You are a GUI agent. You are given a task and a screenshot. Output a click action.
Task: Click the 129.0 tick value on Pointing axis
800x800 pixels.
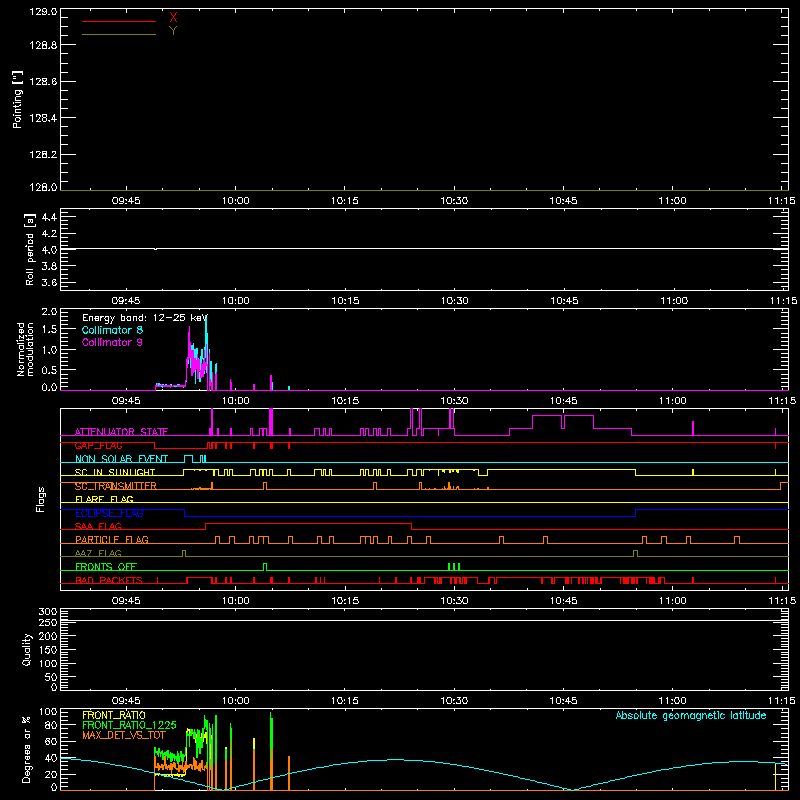(x=43, y=12)
